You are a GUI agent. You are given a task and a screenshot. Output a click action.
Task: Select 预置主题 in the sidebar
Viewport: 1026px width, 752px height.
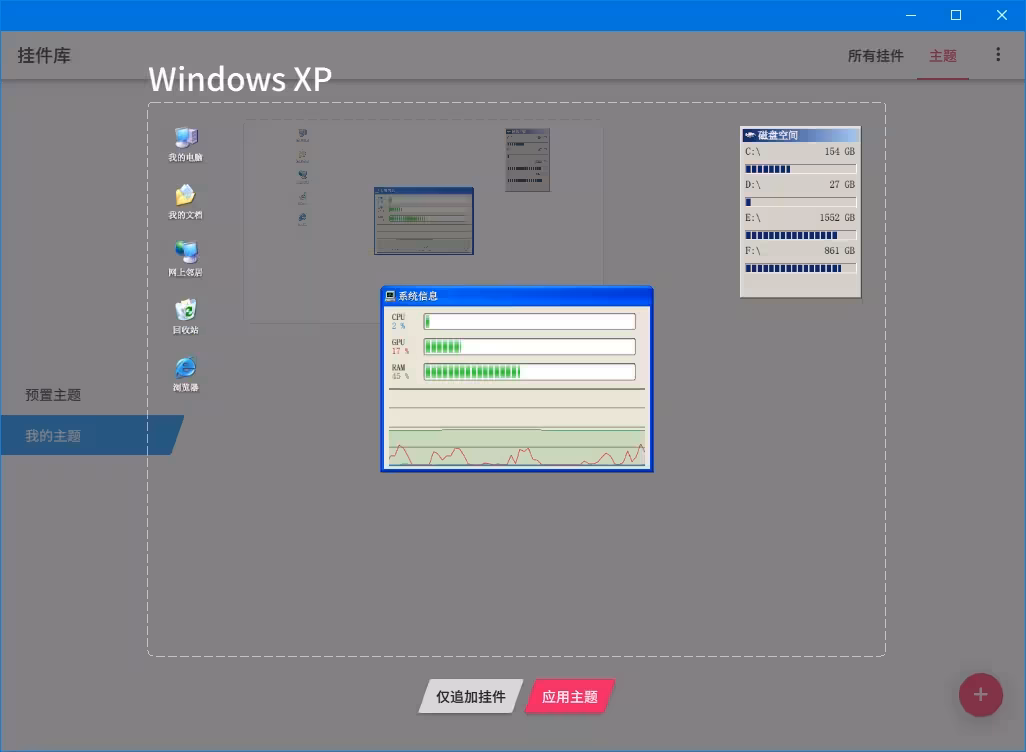[53, 395]
